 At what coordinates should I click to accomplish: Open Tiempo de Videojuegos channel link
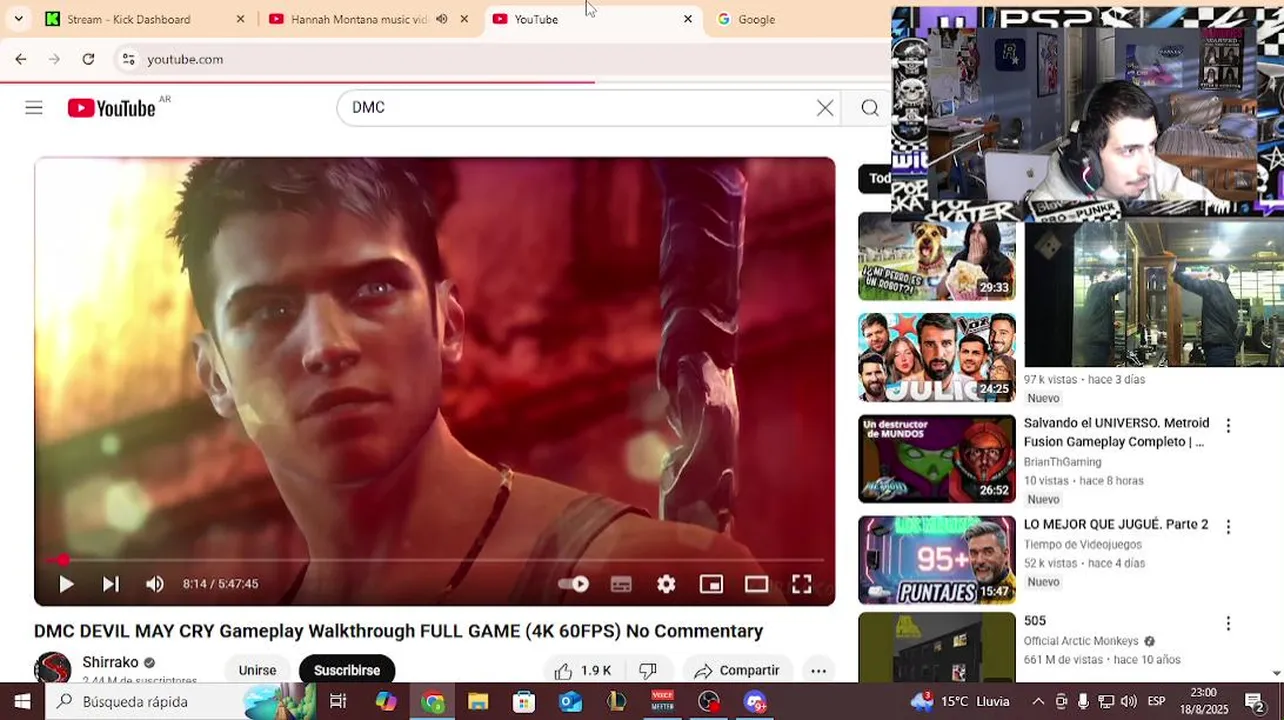1082,545
